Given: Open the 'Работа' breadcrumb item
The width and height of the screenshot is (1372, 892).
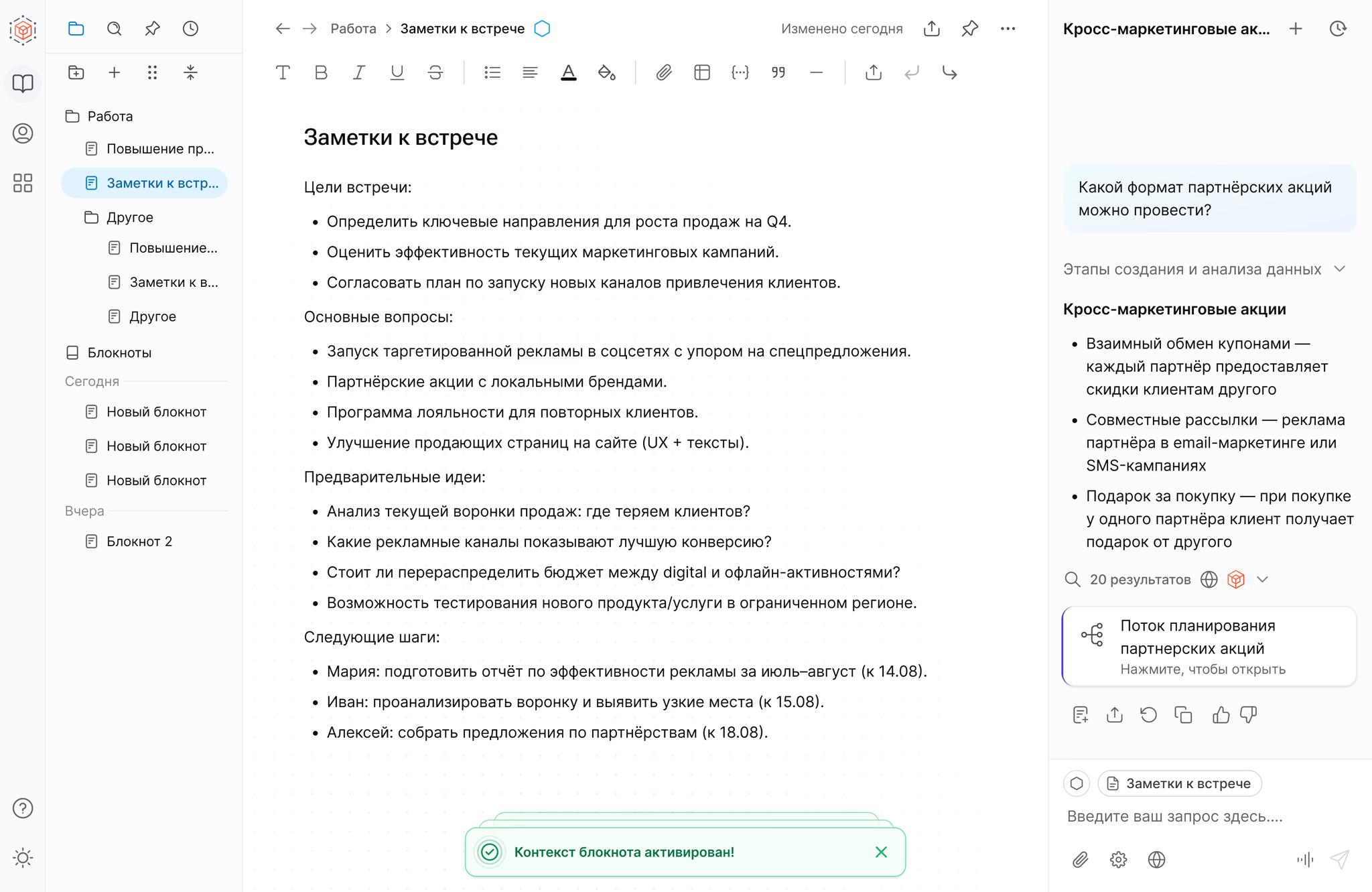Looking at the screenshot, I should tap(352, 28).
